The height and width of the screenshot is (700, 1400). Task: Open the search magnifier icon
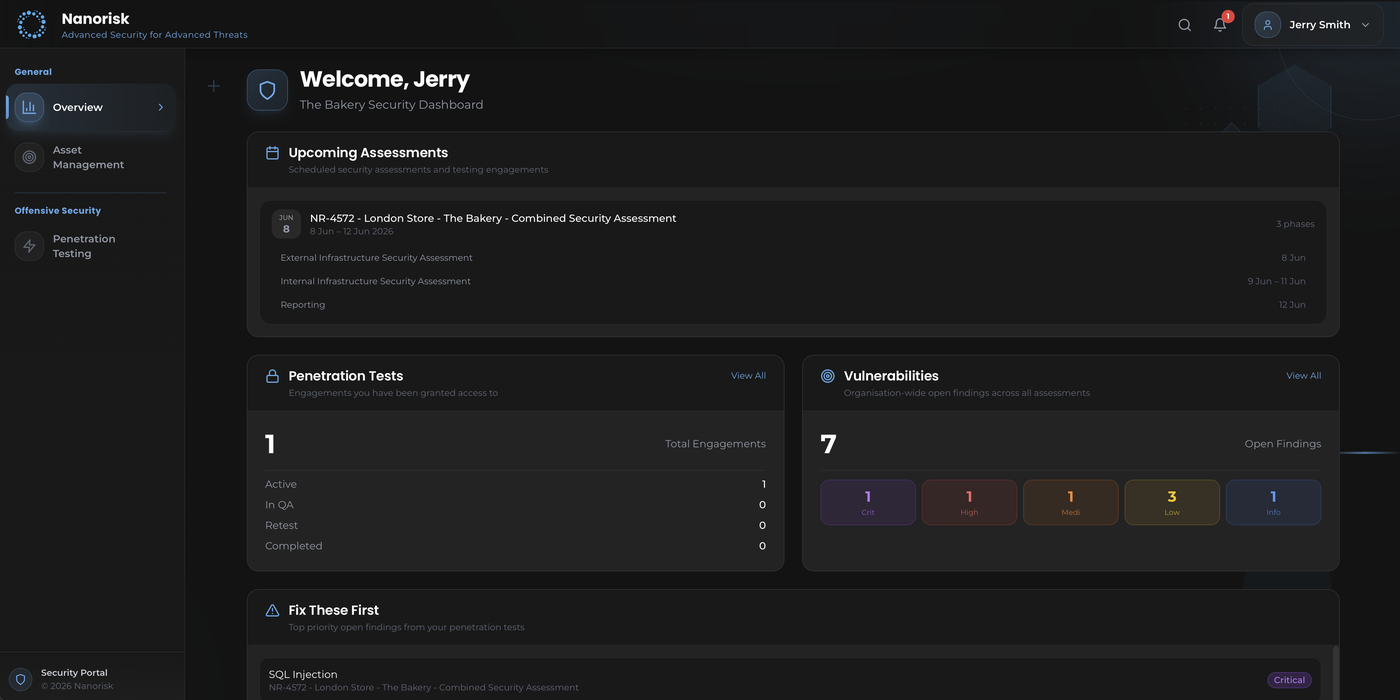1184,24
